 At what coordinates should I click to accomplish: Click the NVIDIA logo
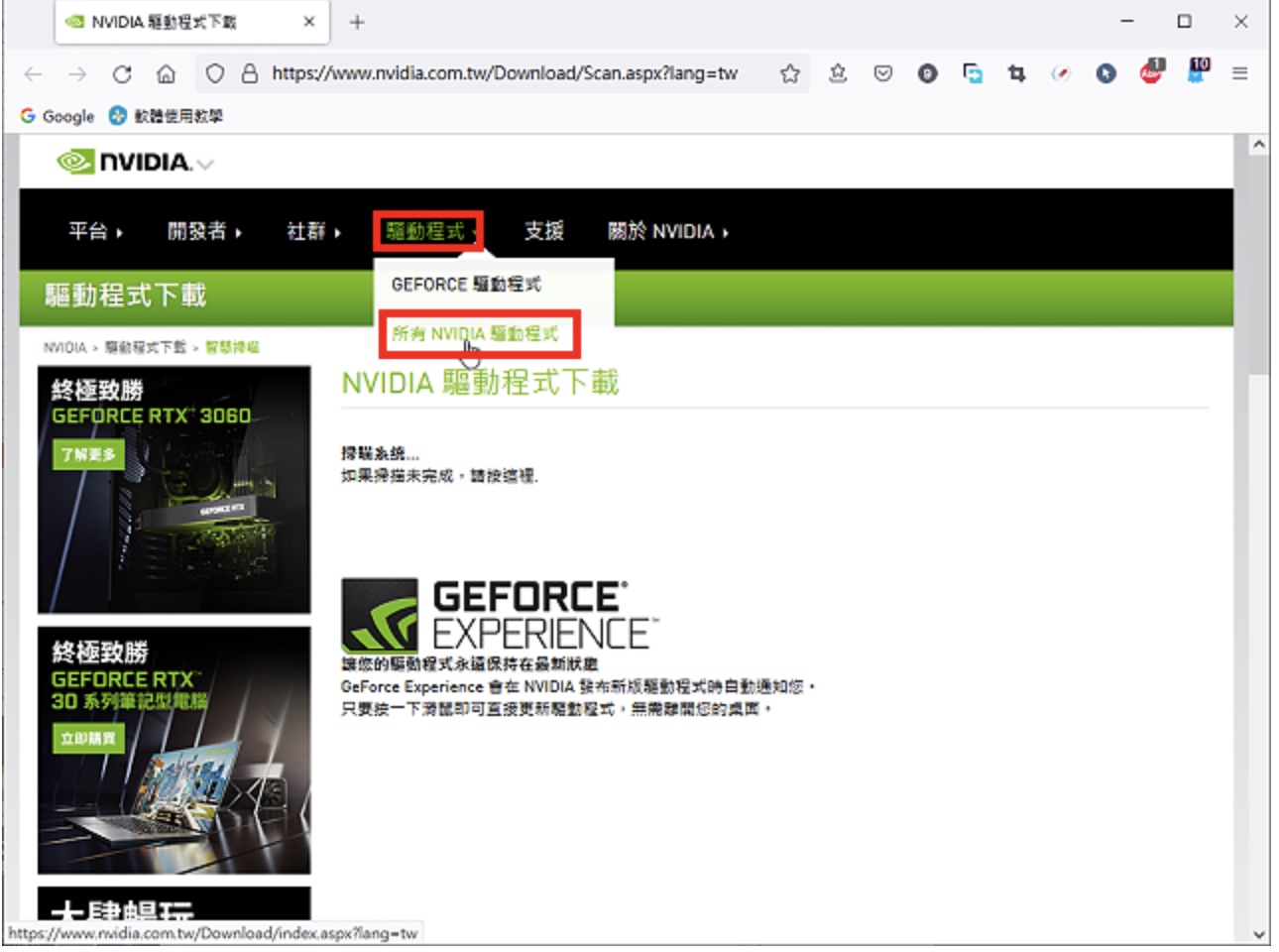[x=124, y=162]
